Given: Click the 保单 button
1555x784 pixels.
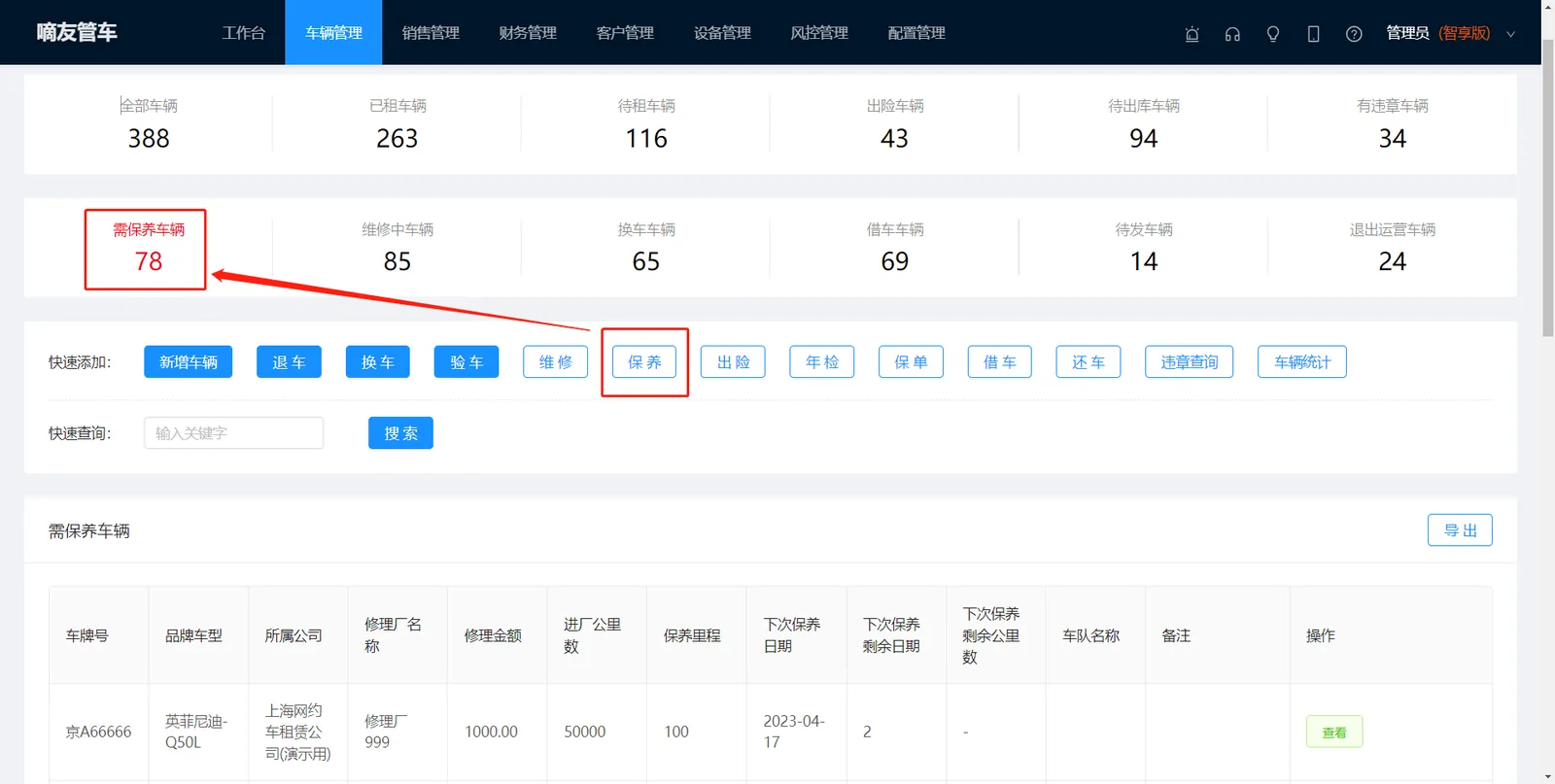Looking at the screenshot, I should click(911, 362).
